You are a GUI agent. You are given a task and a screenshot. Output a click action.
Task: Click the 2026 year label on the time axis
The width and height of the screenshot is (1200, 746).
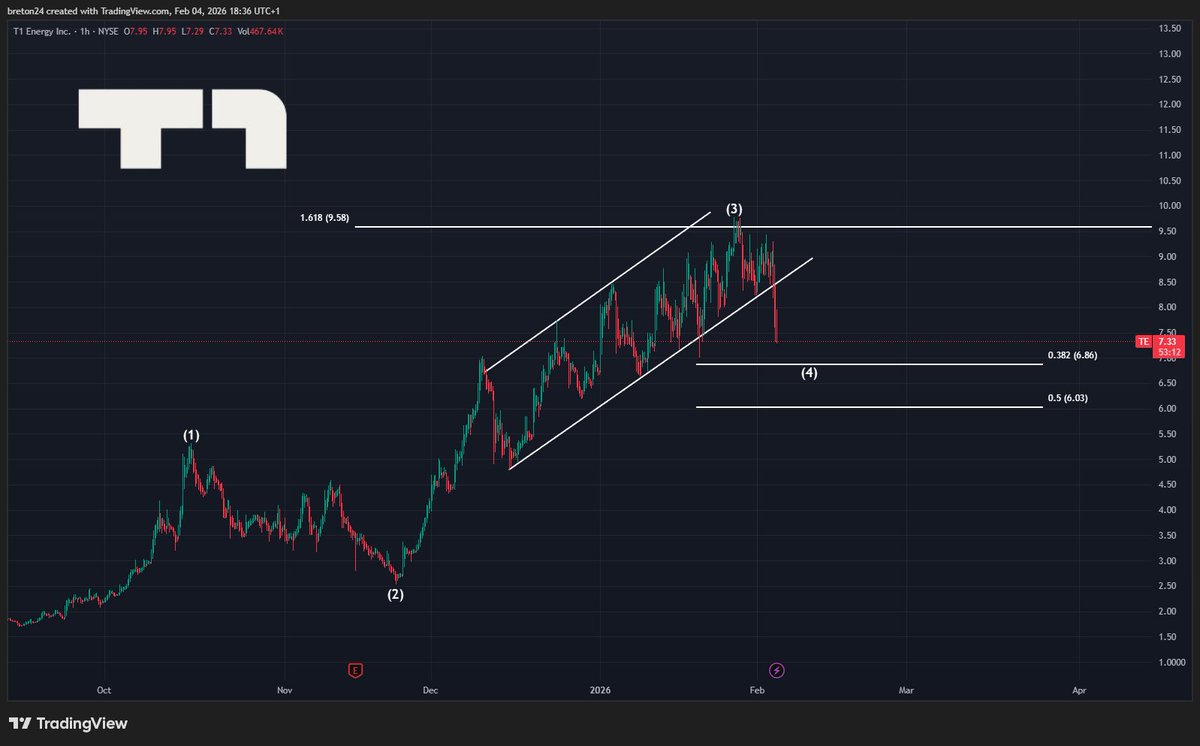[600, 690]
